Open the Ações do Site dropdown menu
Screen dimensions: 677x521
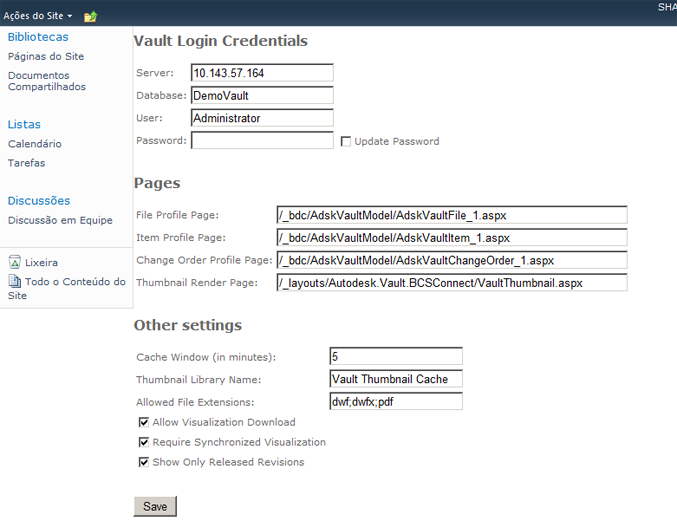(38, 16)
